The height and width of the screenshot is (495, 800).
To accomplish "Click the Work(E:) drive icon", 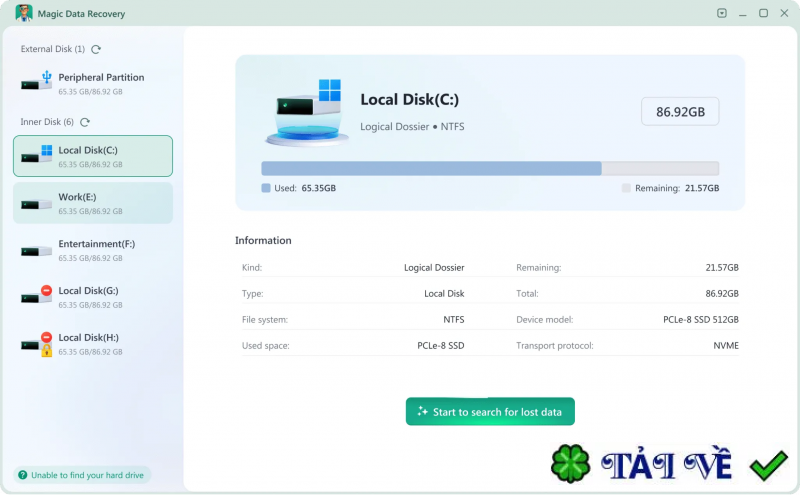I will [x=36, y=205].
